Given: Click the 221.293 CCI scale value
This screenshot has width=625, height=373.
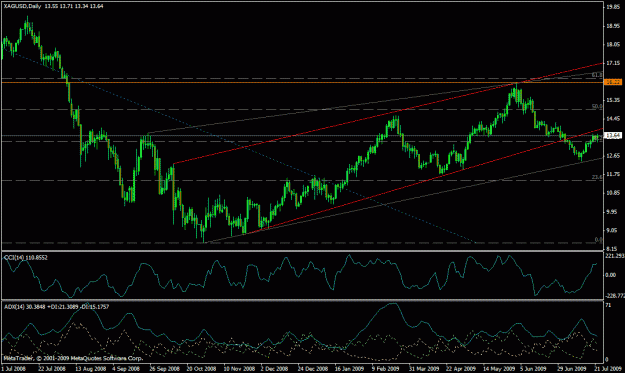Looking at the screenshot, I should pyautogui.click(x=615, y=256).
